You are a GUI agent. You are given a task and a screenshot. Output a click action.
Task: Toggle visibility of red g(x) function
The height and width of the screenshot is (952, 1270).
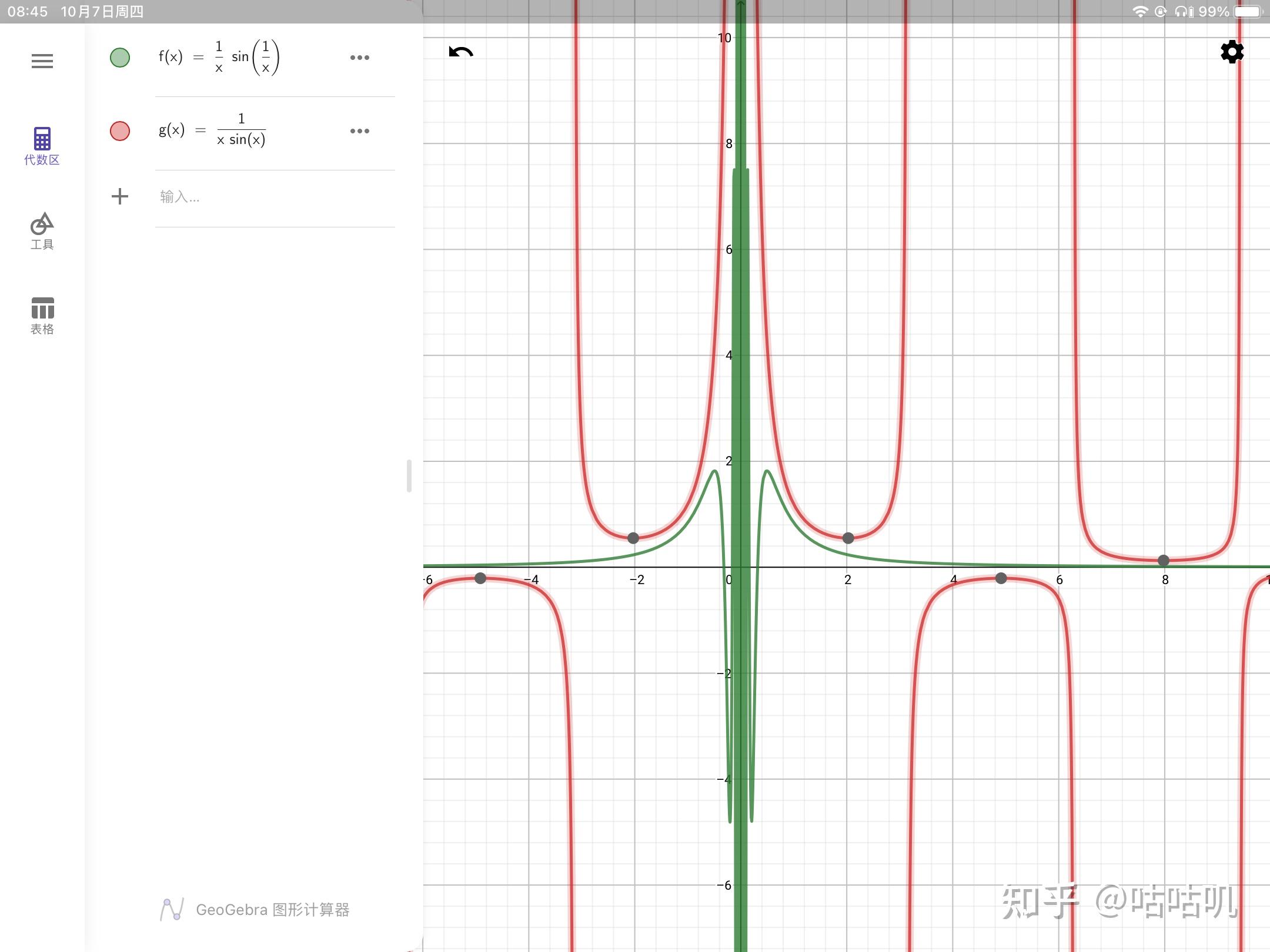[x=120, y=130]
